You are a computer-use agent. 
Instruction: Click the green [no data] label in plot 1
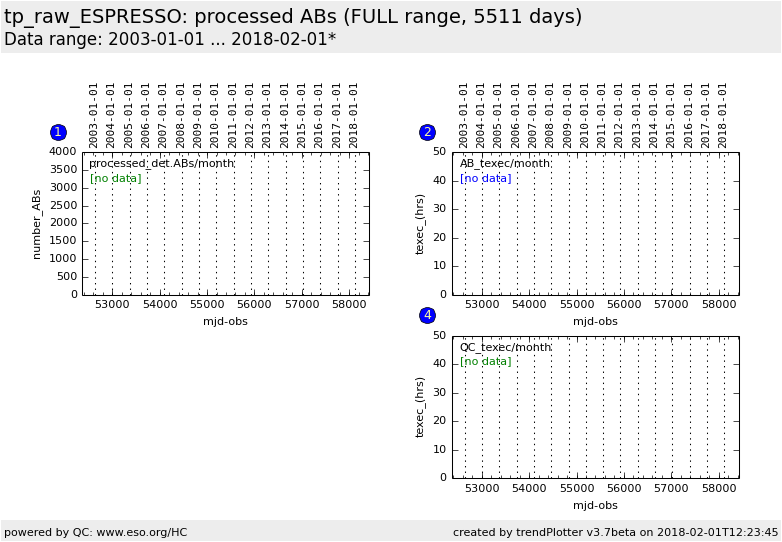(x=116, y=178)
